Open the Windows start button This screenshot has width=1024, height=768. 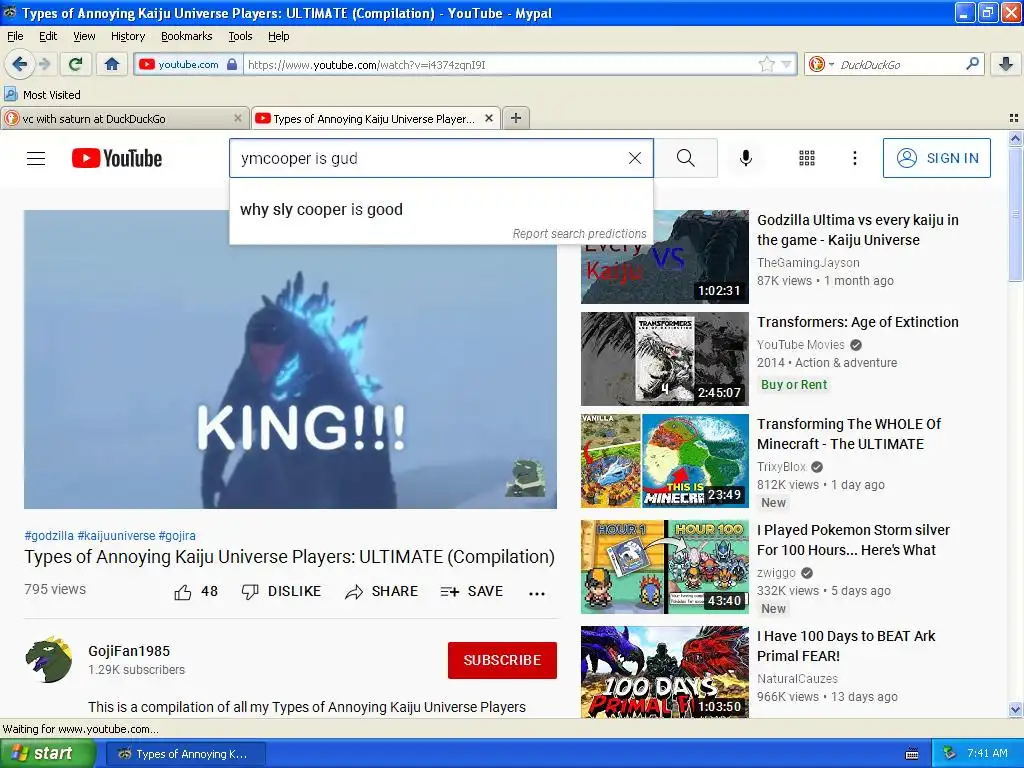click(47, 754)
